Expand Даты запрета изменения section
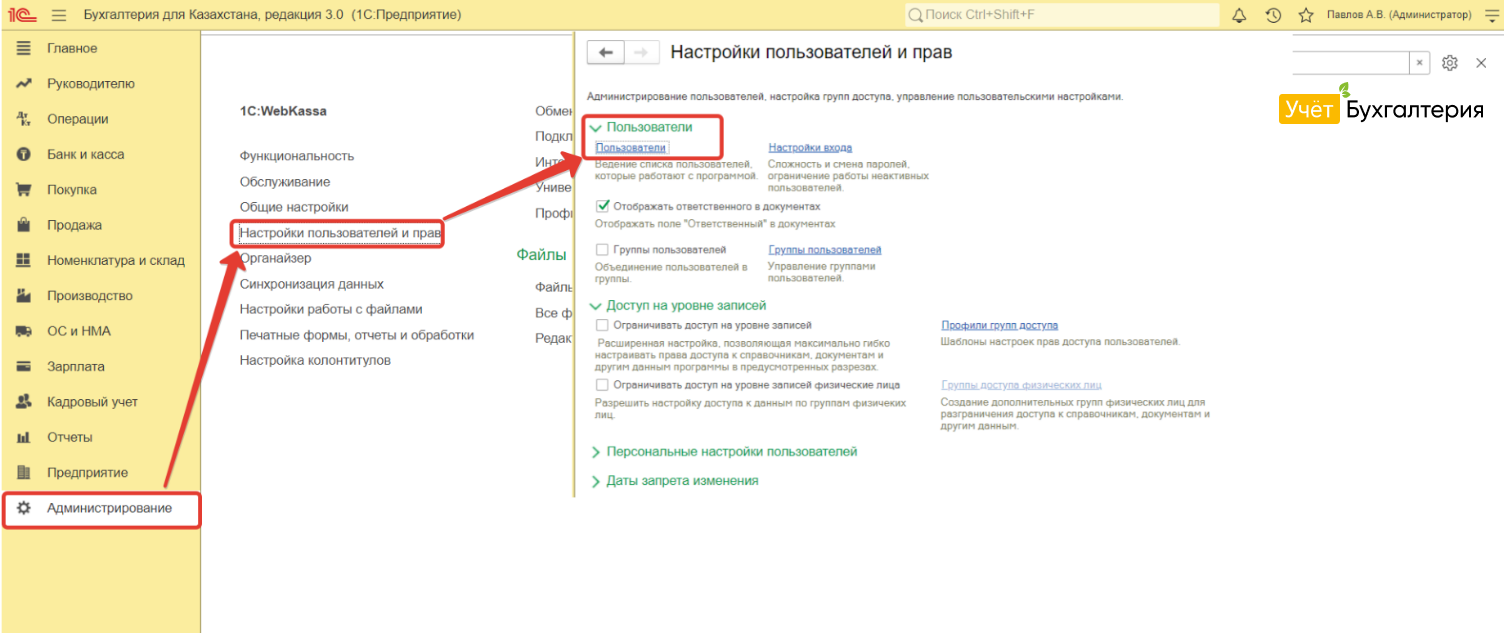 pos(682,481)
